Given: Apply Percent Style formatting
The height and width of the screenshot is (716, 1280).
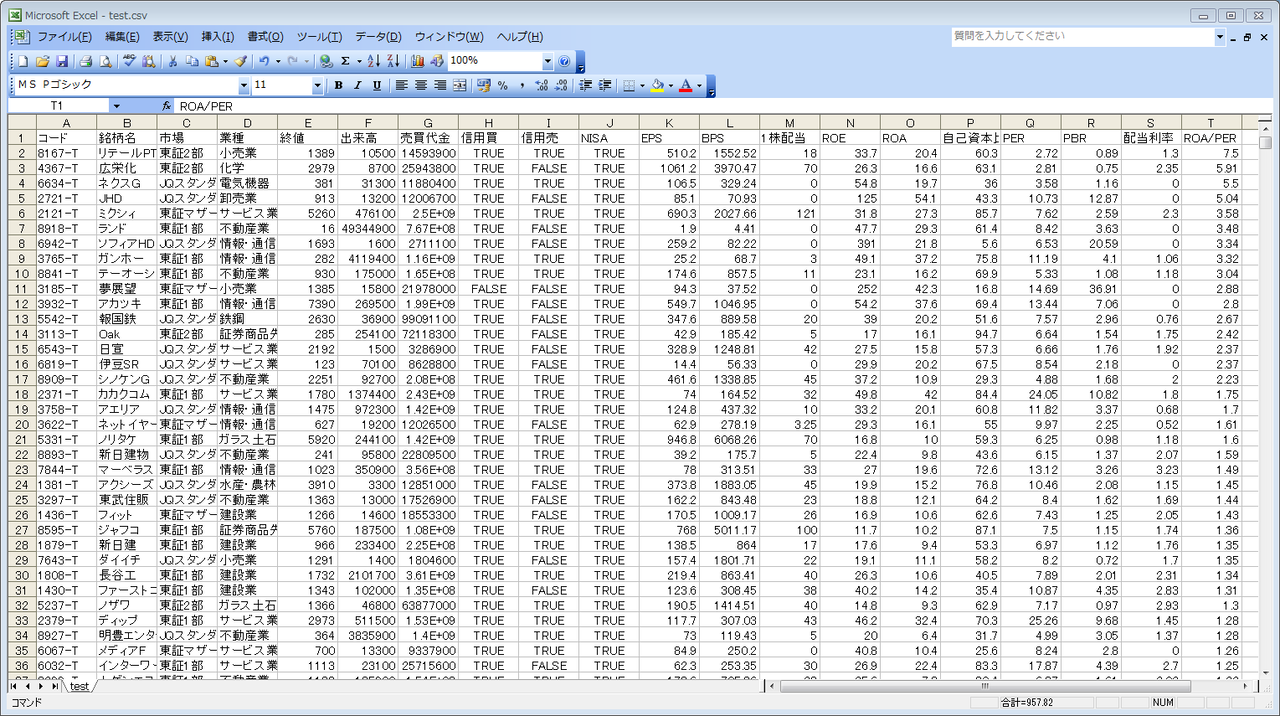Looking at the screenshot, I should [x=503, y=86].
